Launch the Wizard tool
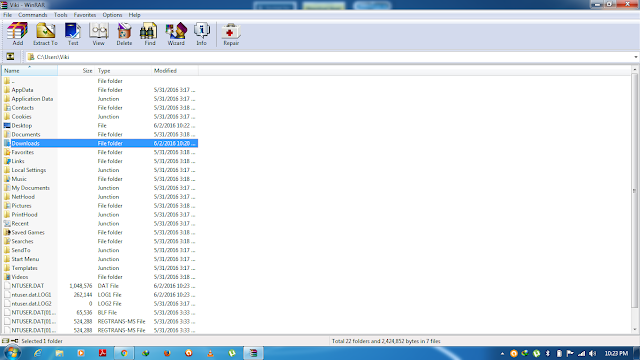 coord(176,34)
